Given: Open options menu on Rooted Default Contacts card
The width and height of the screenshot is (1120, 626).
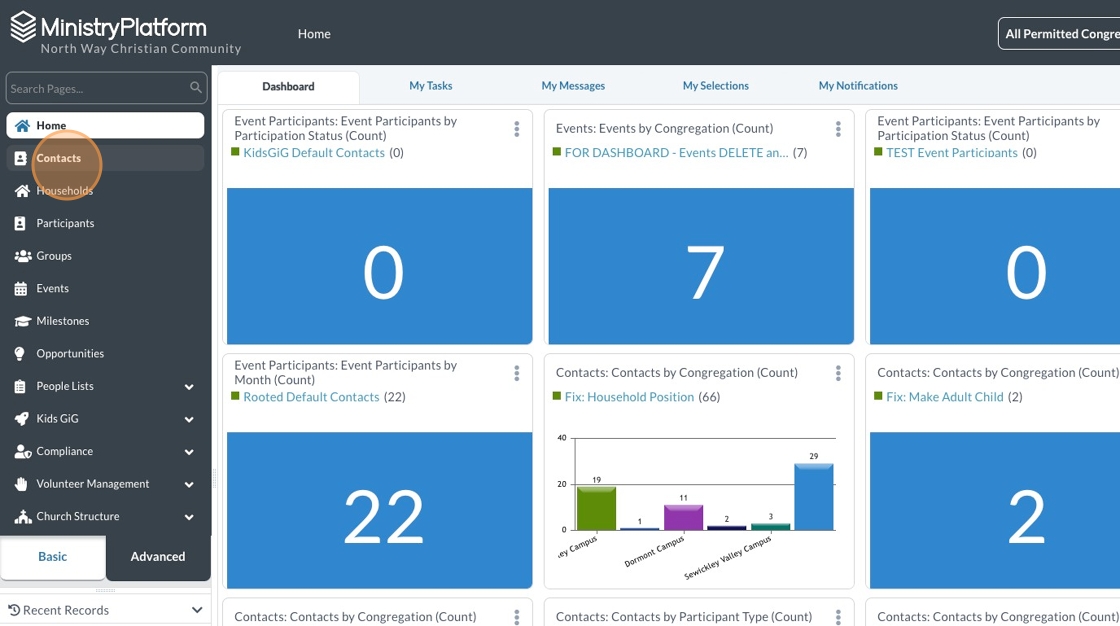Looking at the screenshot, I should [516, 373].
